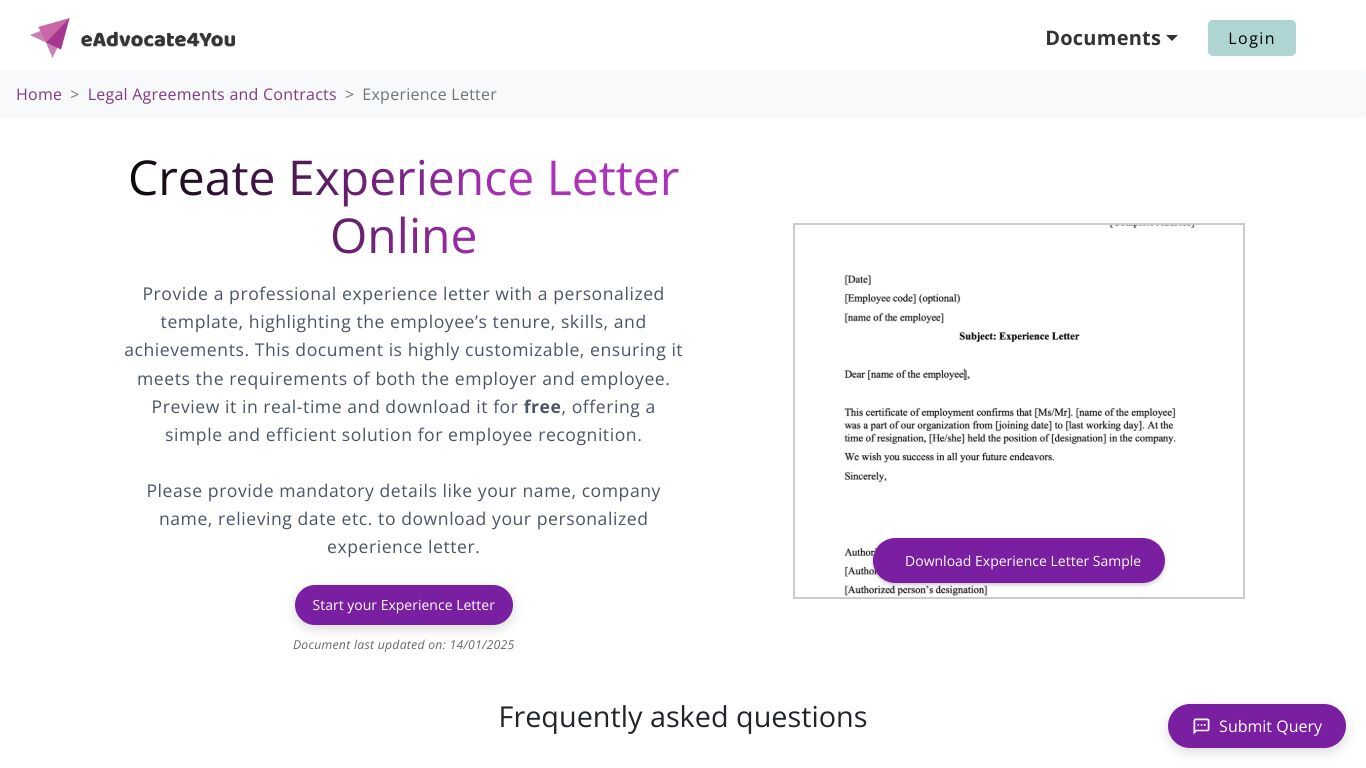This screenshot has height=768, width=1366.
Task: Click the Frequently asked questions heading
Action: pyautogui.click(x=683, y=717)
